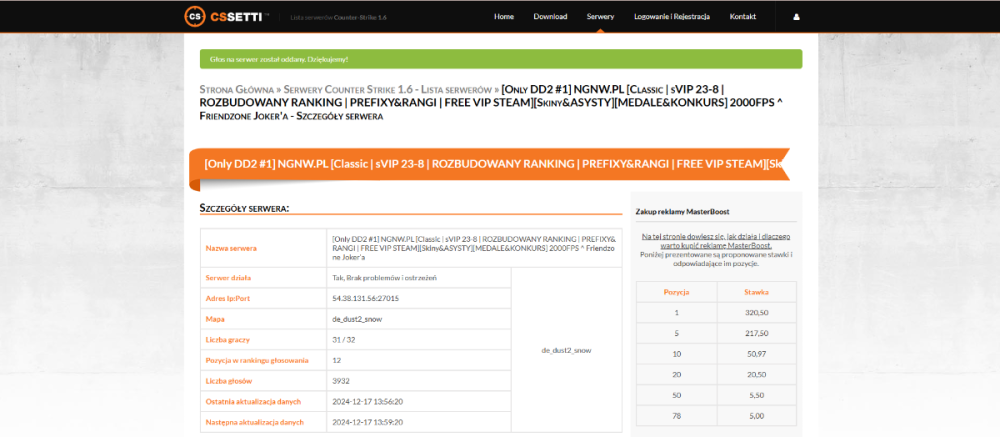Click the Szczegóły serwera heading
Viewport: 1000px width, 437px height.
(245, 208)
